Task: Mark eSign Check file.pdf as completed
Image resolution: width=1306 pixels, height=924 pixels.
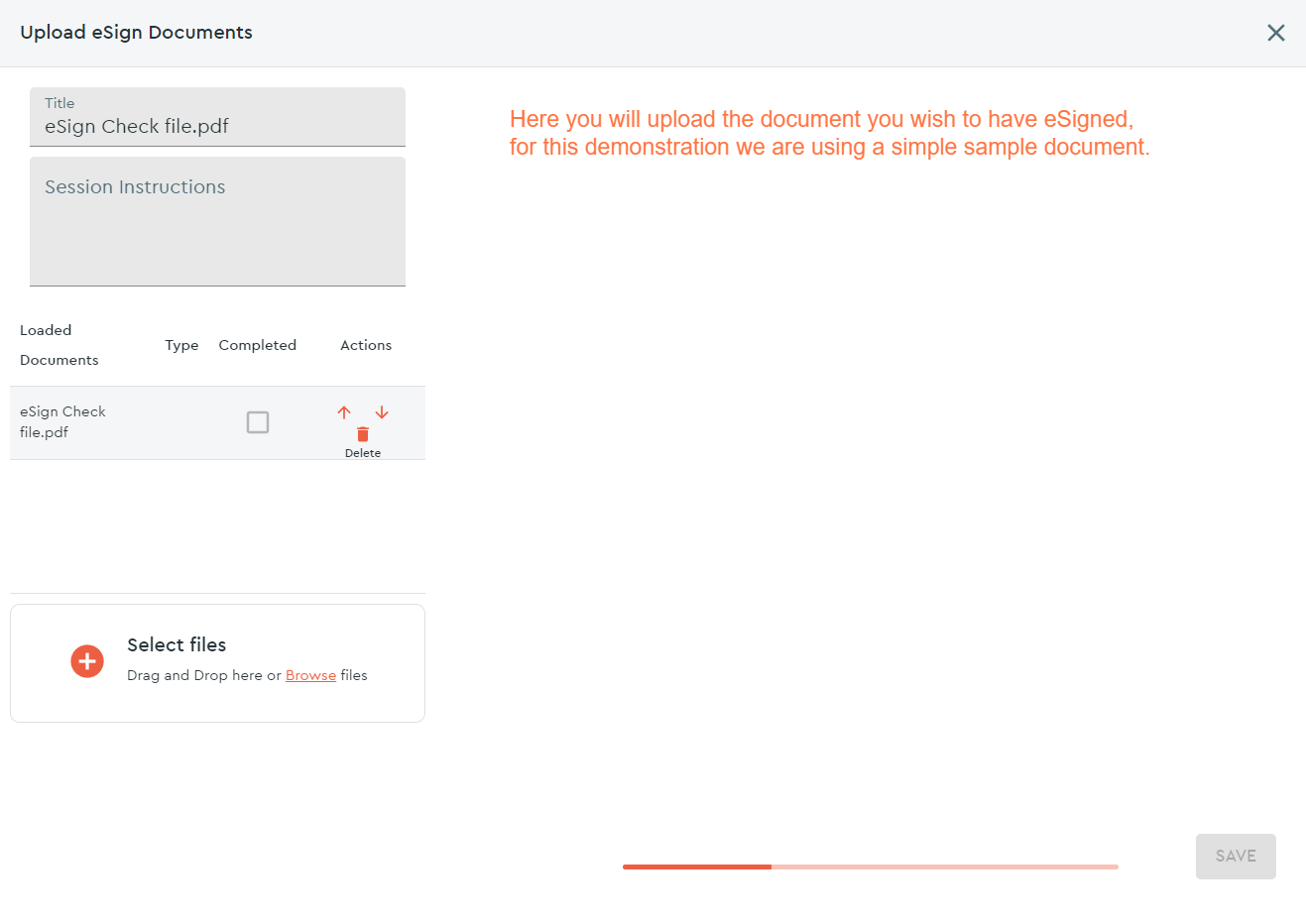Action: 258,422
